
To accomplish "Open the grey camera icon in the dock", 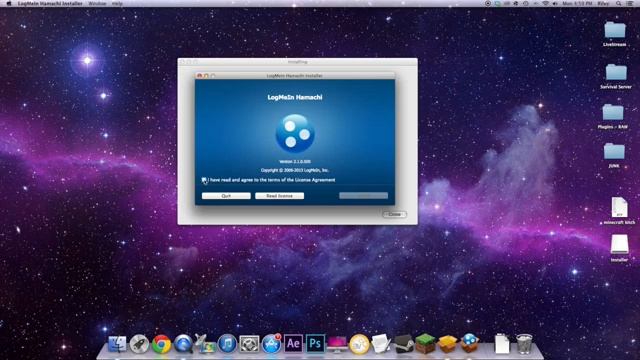I will click(x=249, y=344).
